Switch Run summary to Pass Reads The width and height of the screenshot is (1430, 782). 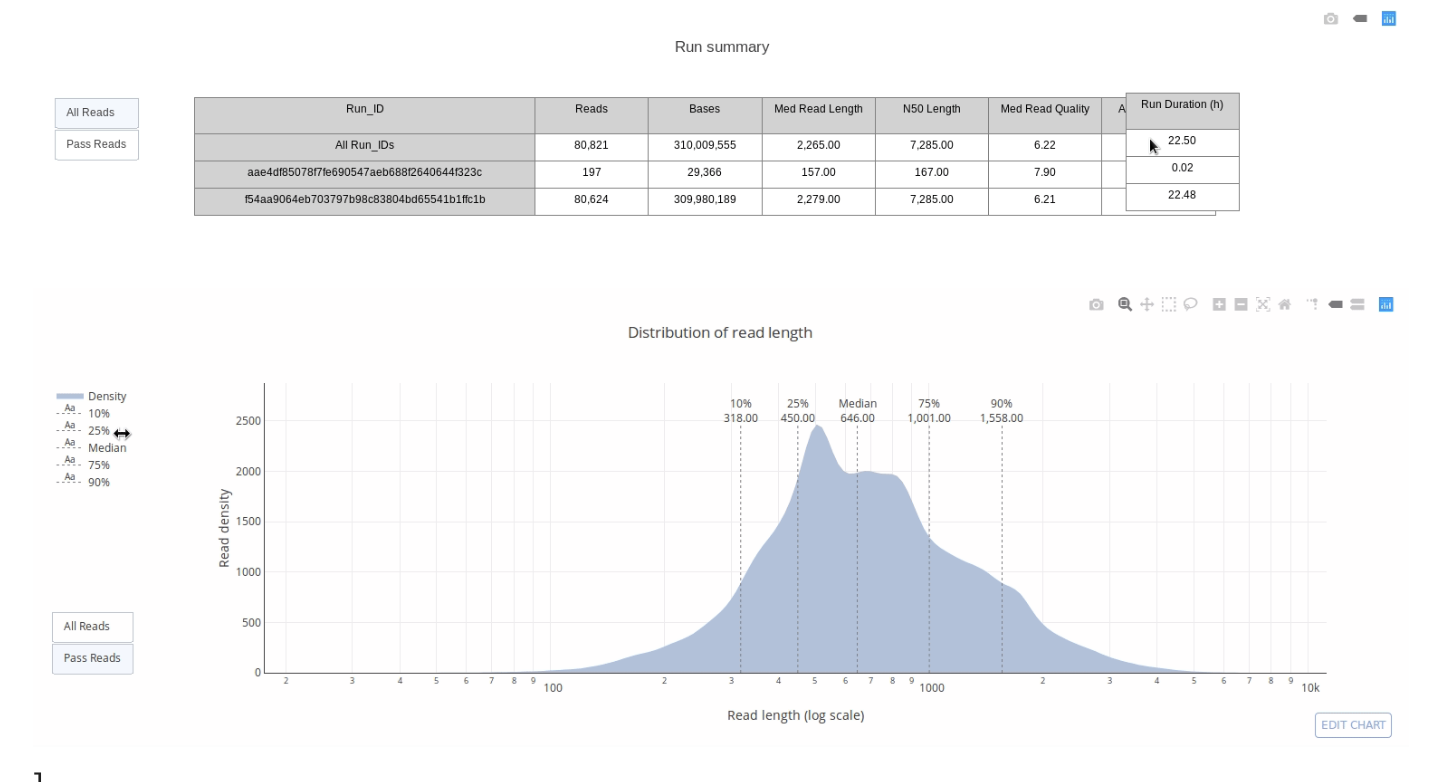tap(96, 145)
